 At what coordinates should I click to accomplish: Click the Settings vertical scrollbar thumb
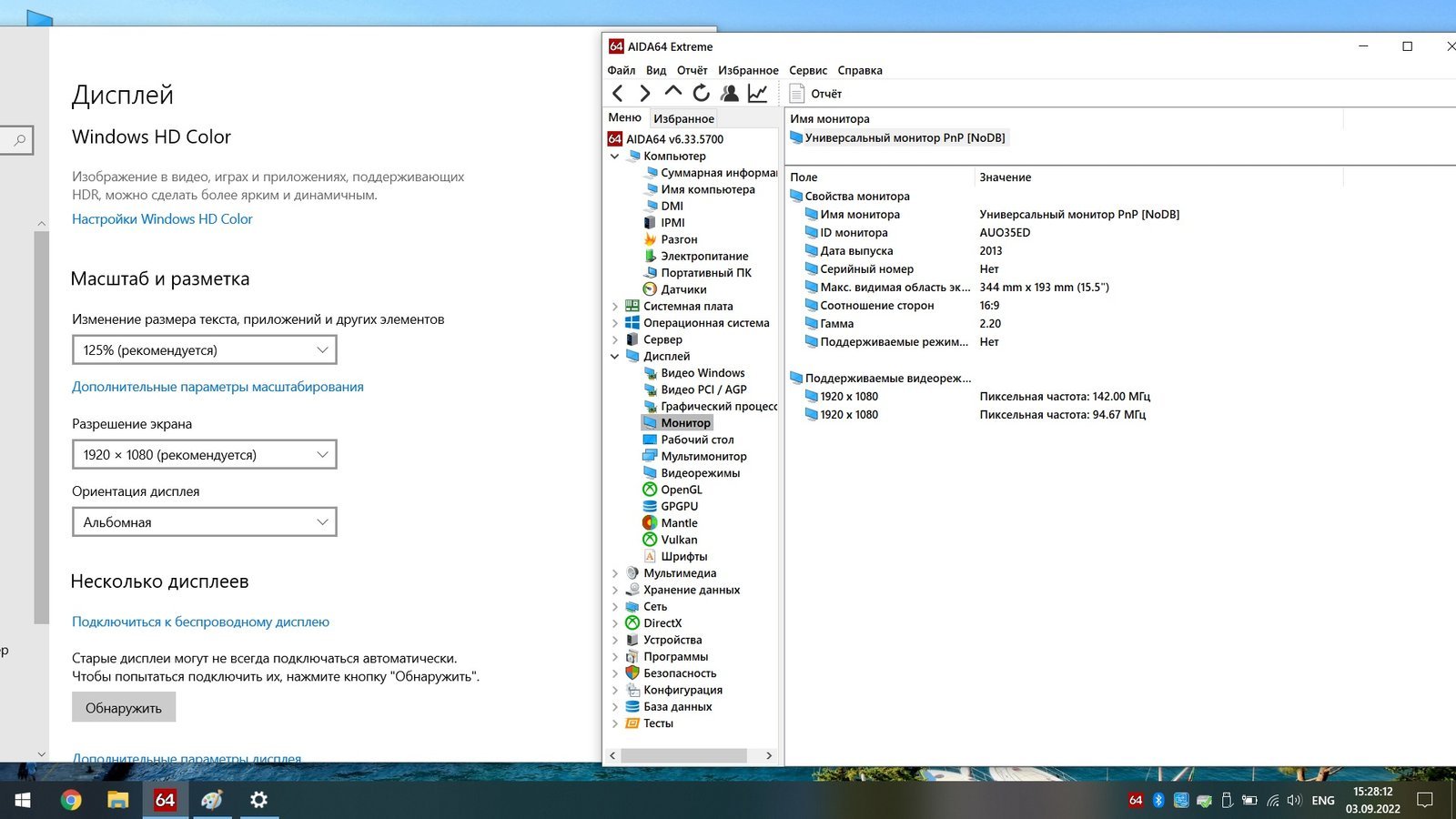(41, 428)
